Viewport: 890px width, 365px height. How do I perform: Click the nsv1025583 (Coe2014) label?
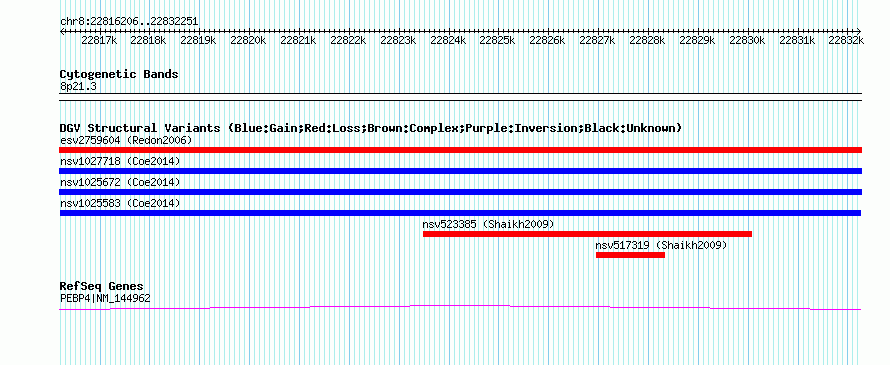pyautogui.click(x=120, y=203)
